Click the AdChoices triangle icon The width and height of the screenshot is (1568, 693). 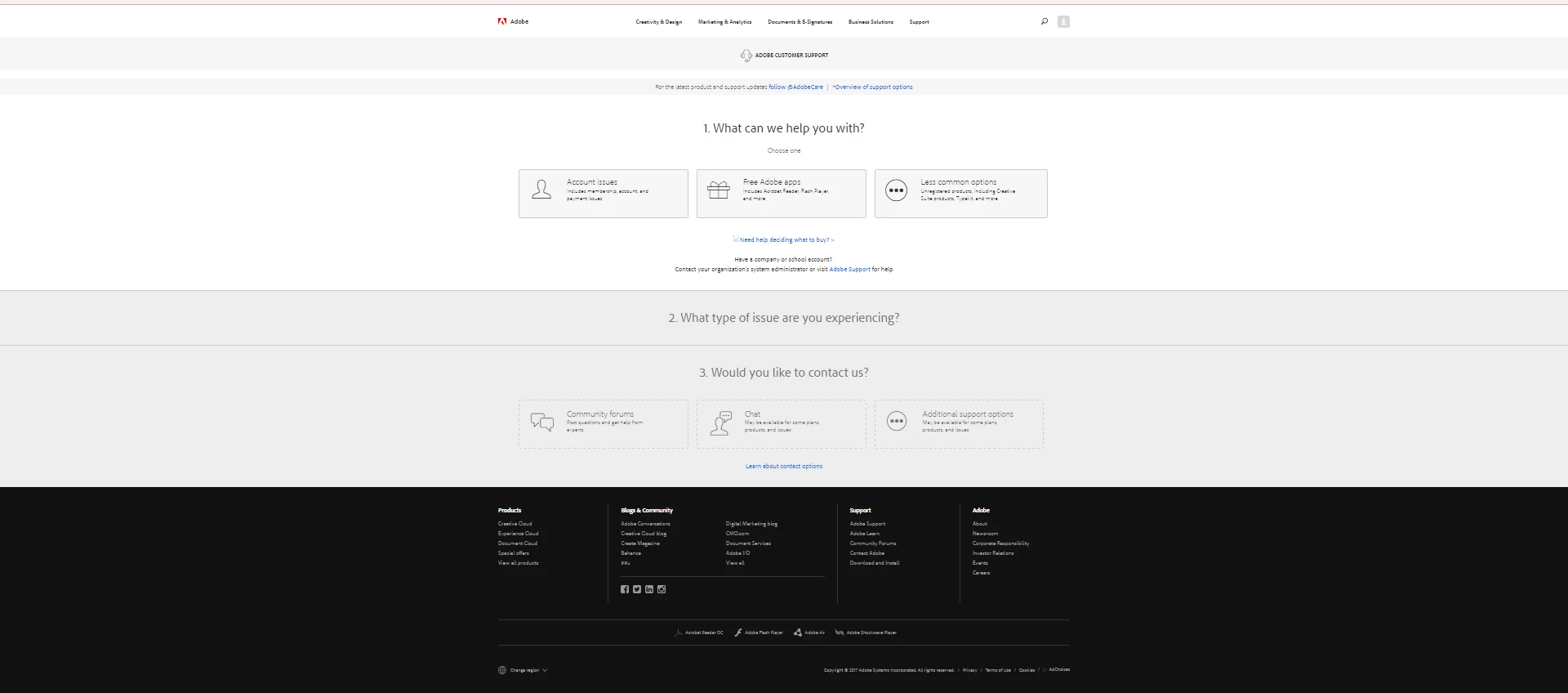click(1045, 669)
